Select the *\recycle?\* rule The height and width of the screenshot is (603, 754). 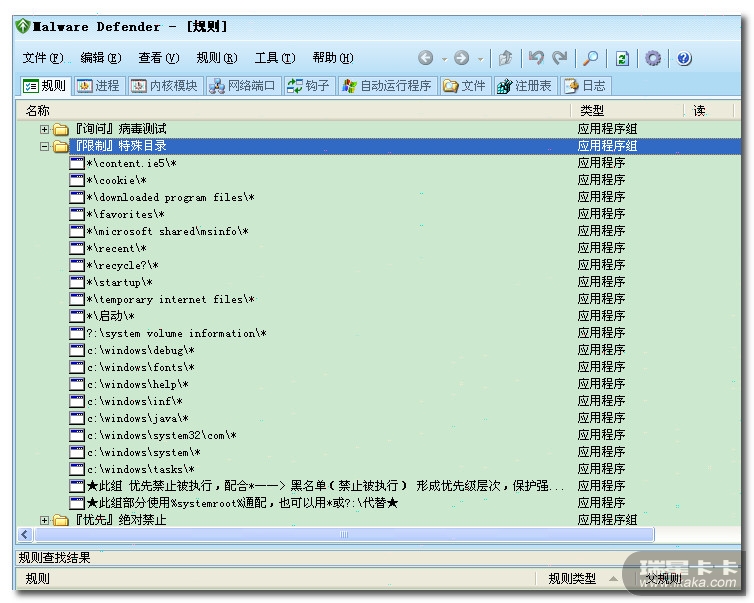click(123, 265)
